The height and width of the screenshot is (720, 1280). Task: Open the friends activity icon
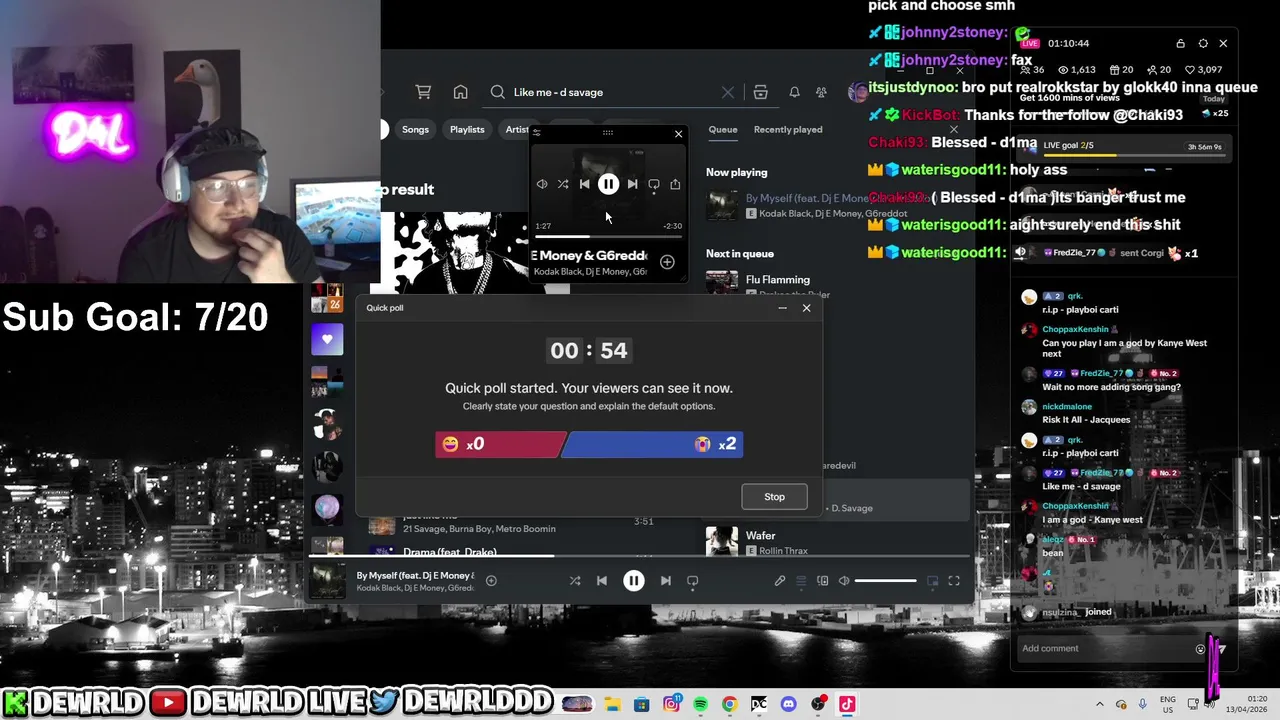pyautogui.click(x=821, y=92)
